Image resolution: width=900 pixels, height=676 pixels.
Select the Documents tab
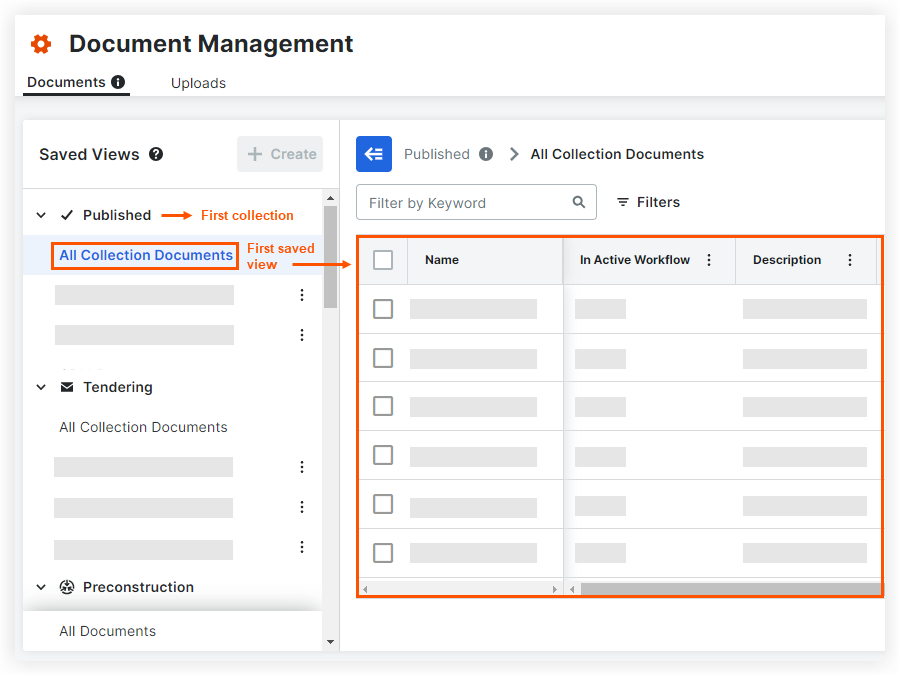(66, 82)
